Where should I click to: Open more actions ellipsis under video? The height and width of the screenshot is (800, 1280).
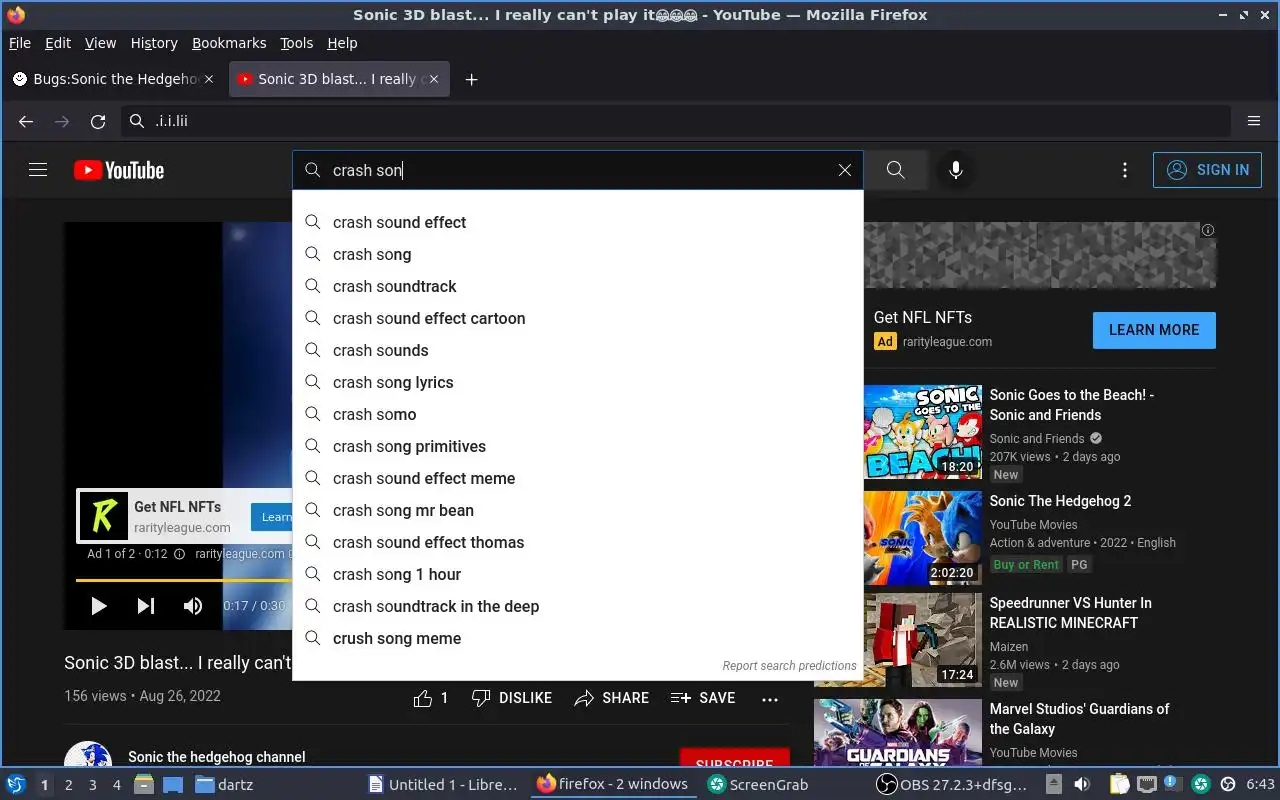(770, 699)
